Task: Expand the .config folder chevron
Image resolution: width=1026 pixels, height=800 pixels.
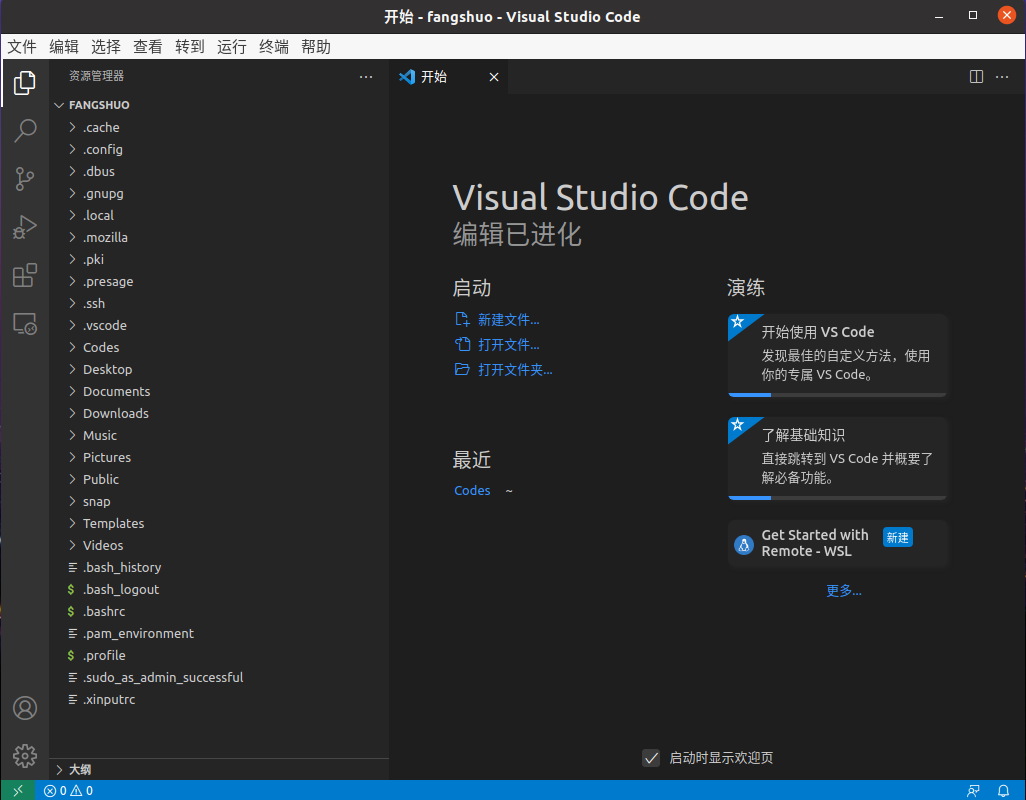Action: click(73, 149)
